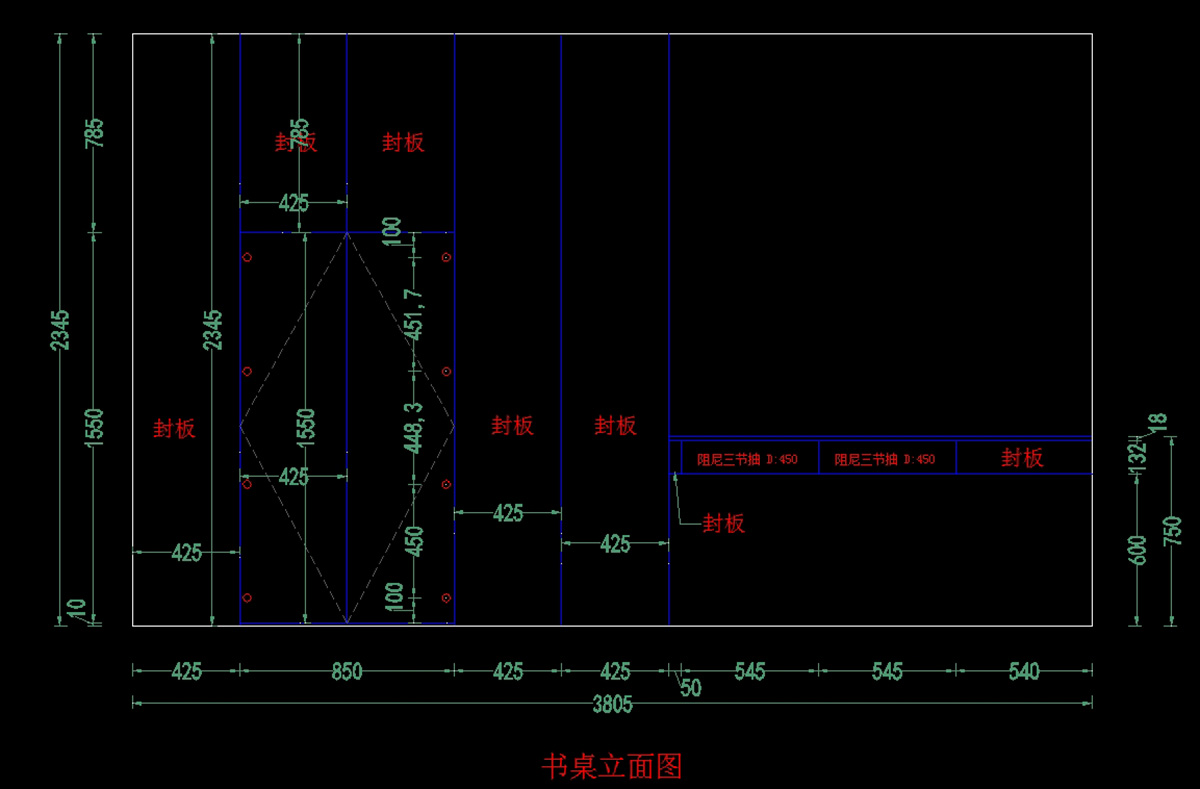Click the 书桌立面图 drawing title text
This screenshot has width=1200, height=789.
(x=612, y=767)
